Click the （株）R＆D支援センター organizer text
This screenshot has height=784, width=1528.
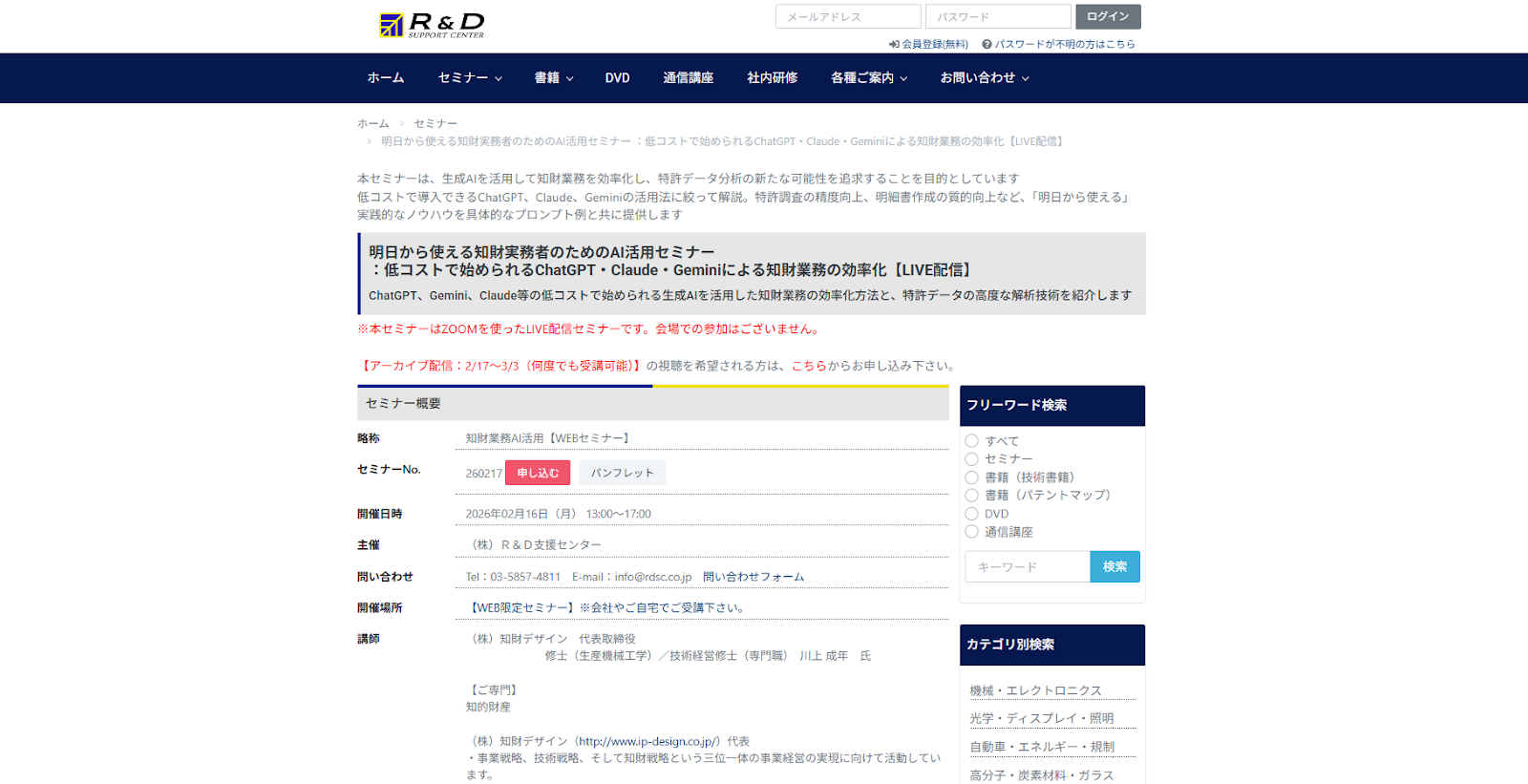coord(534,545)
